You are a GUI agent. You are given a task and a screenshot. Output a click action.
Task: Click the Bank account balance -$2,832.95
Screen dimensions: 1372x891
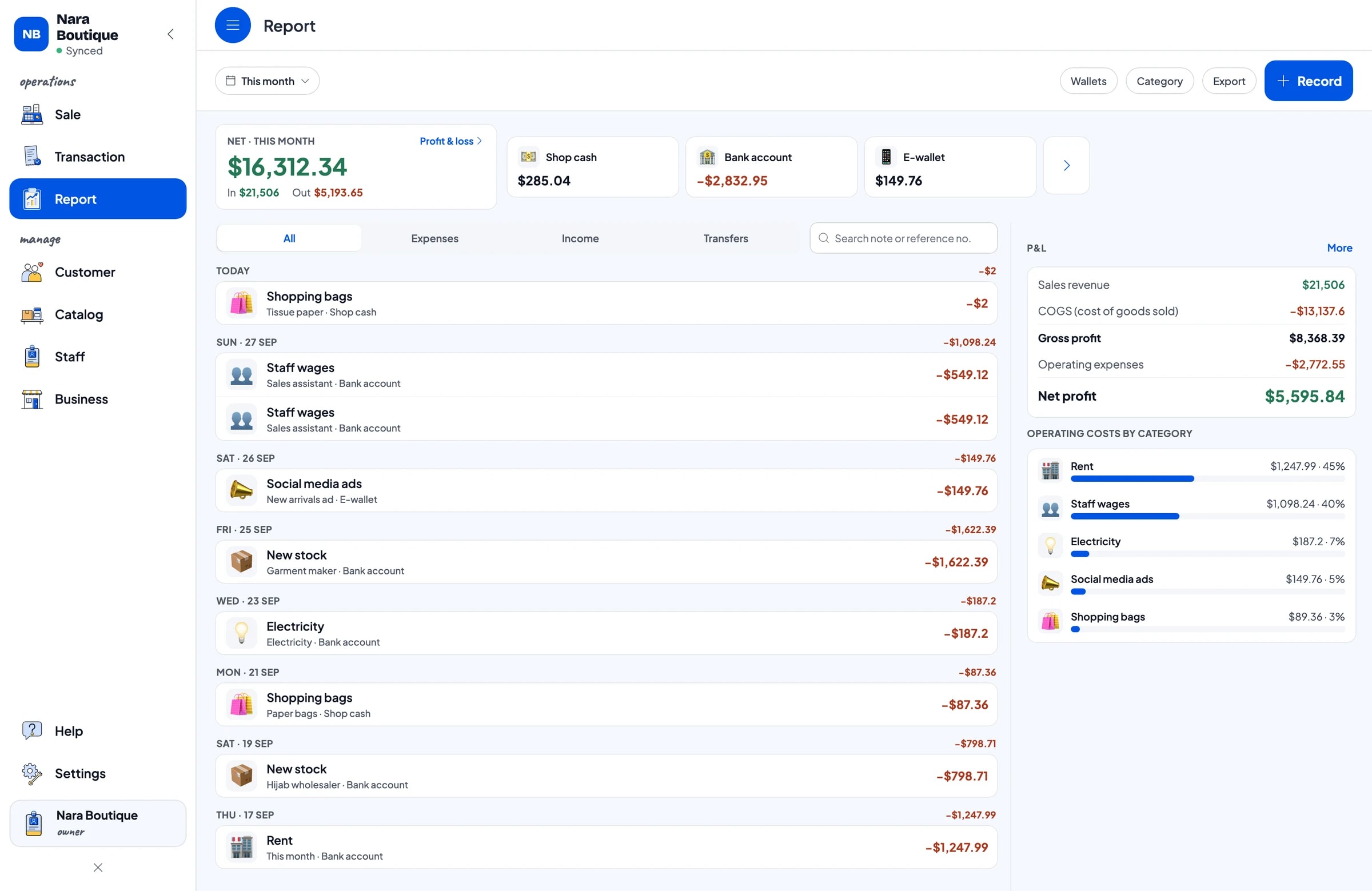pos(732,181)
